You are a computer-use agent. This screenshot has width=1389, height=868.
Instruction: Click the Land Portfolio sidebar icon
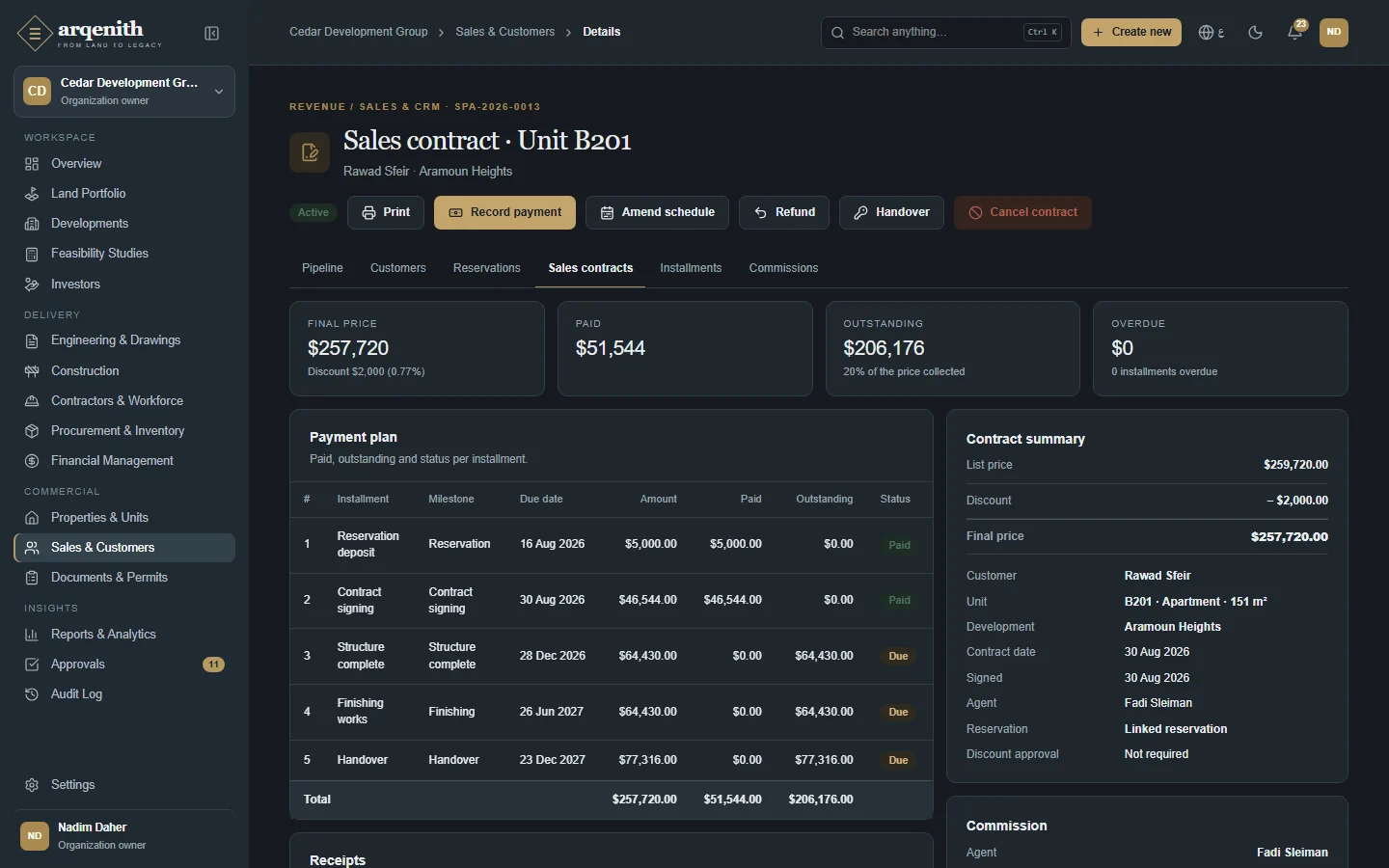click(x=32, y=194)
